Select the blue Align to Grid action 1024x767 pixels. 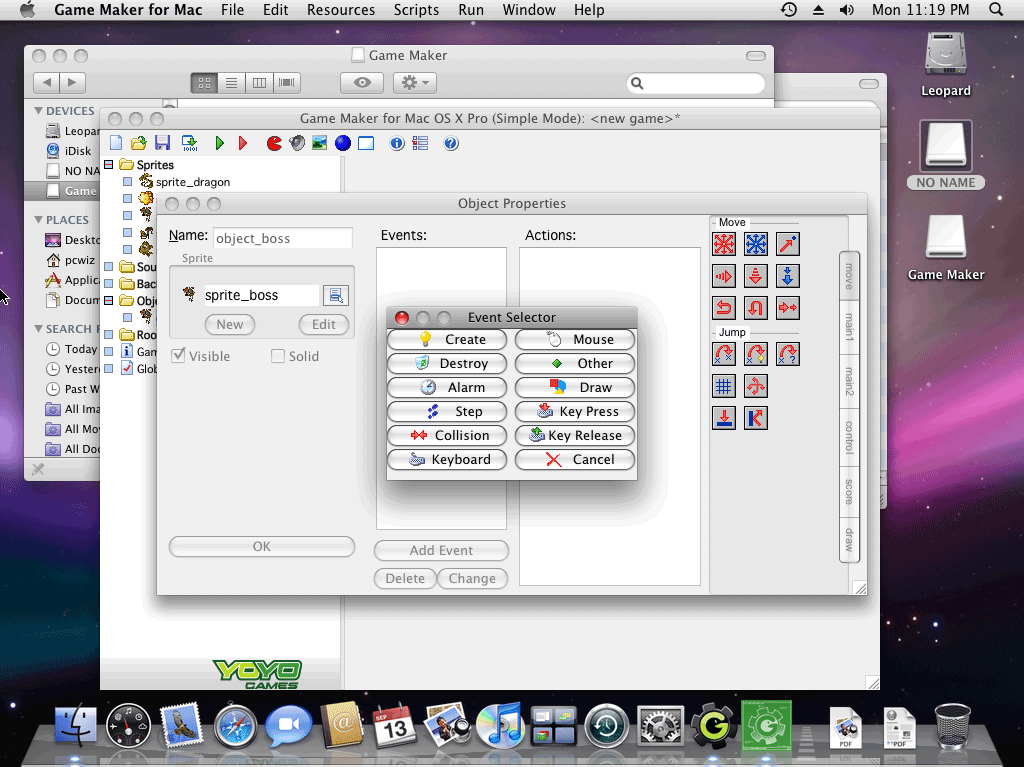point(724,386)
